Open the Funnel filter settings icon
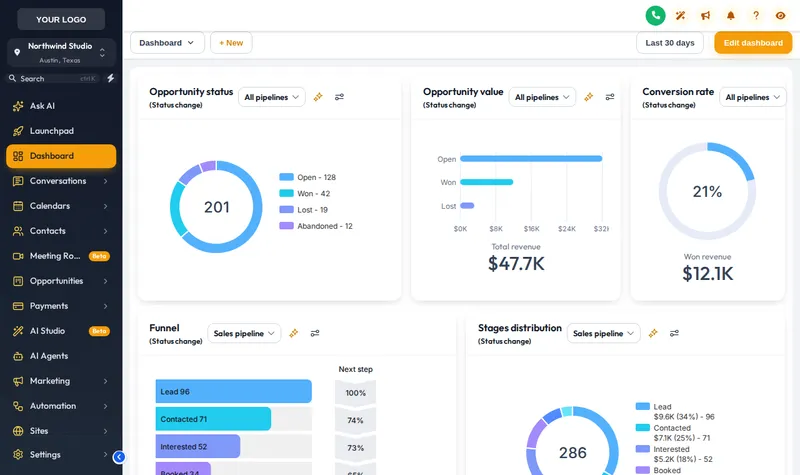This screenshot has width=800, height=475. [x=315, y=333]
